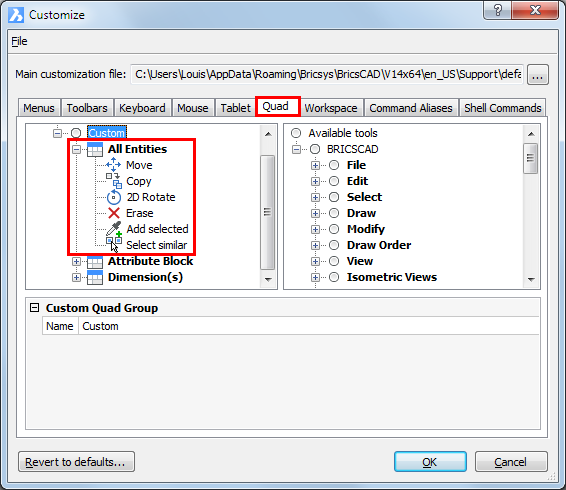
Task: Click the Copy tool icon
Action: (114, 181)
